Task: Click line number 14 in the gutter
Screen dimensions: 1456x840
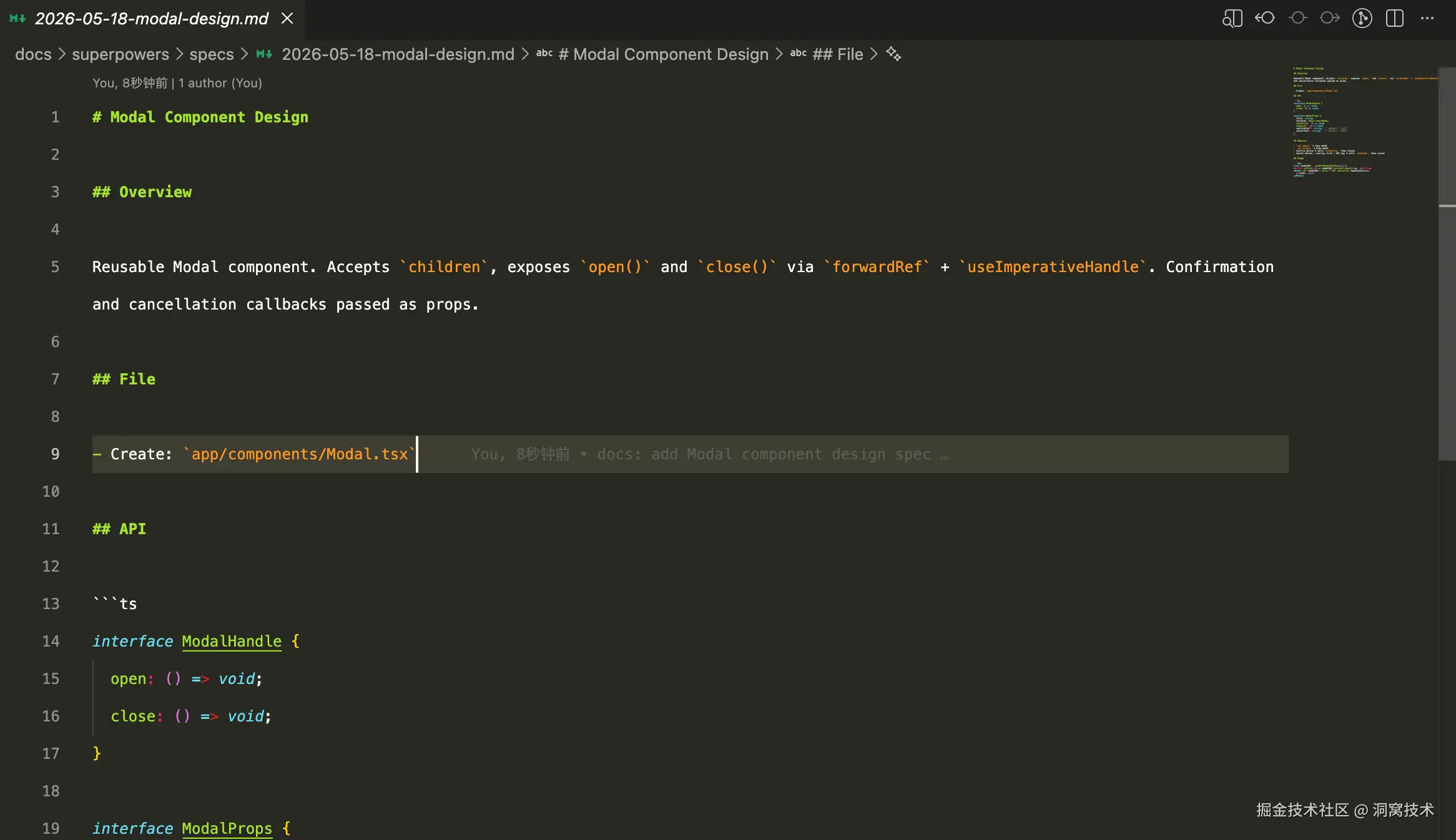Action: point(51,642)
